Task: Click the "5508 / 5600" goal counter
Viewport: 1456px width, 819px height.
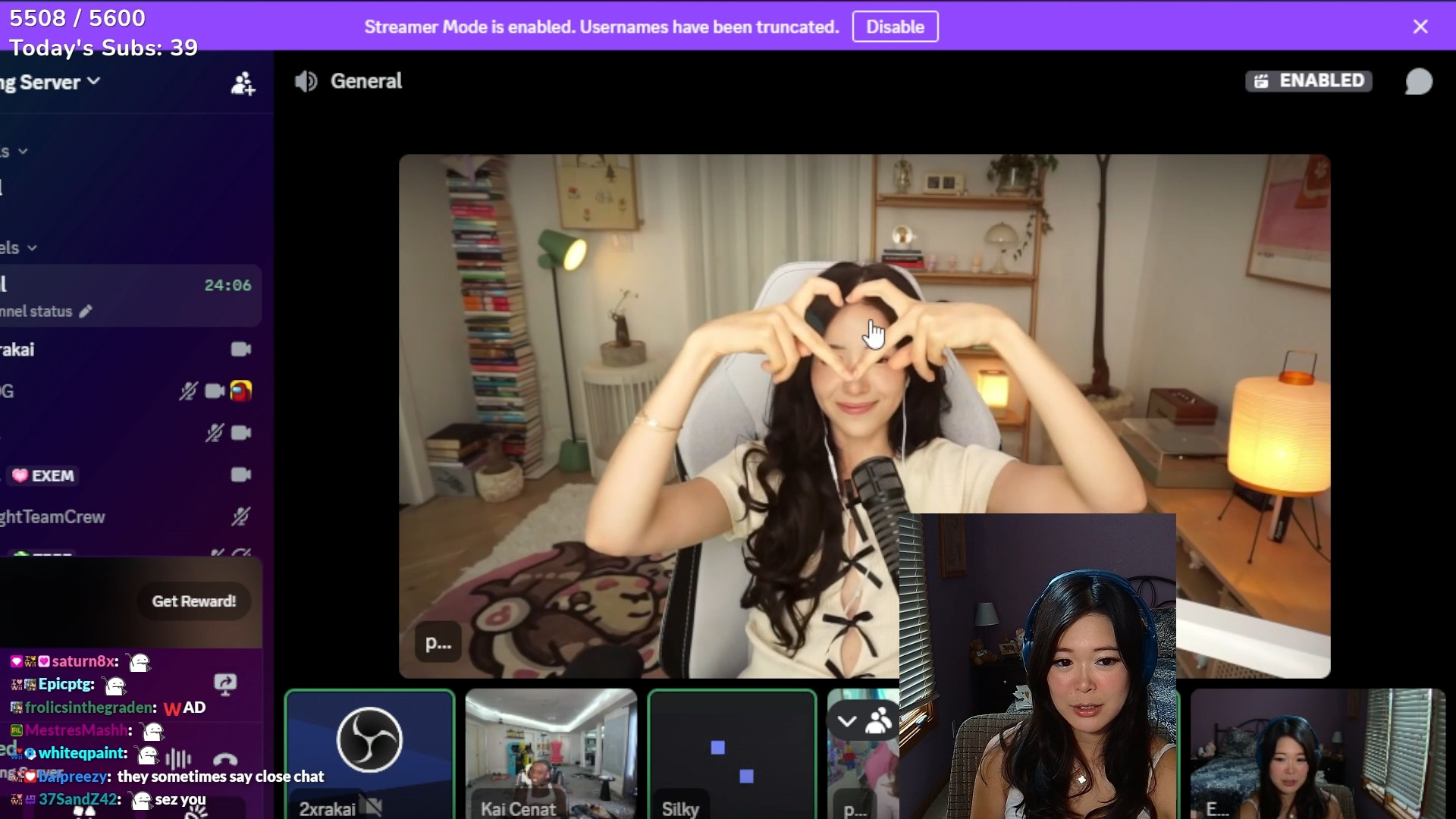Action: [x=77, y=17]
